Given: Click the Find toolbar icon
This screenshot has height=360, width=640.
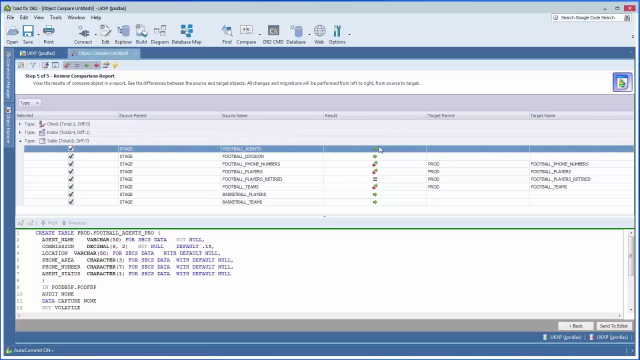Looking at the screenshot, I should coord(227,34).
